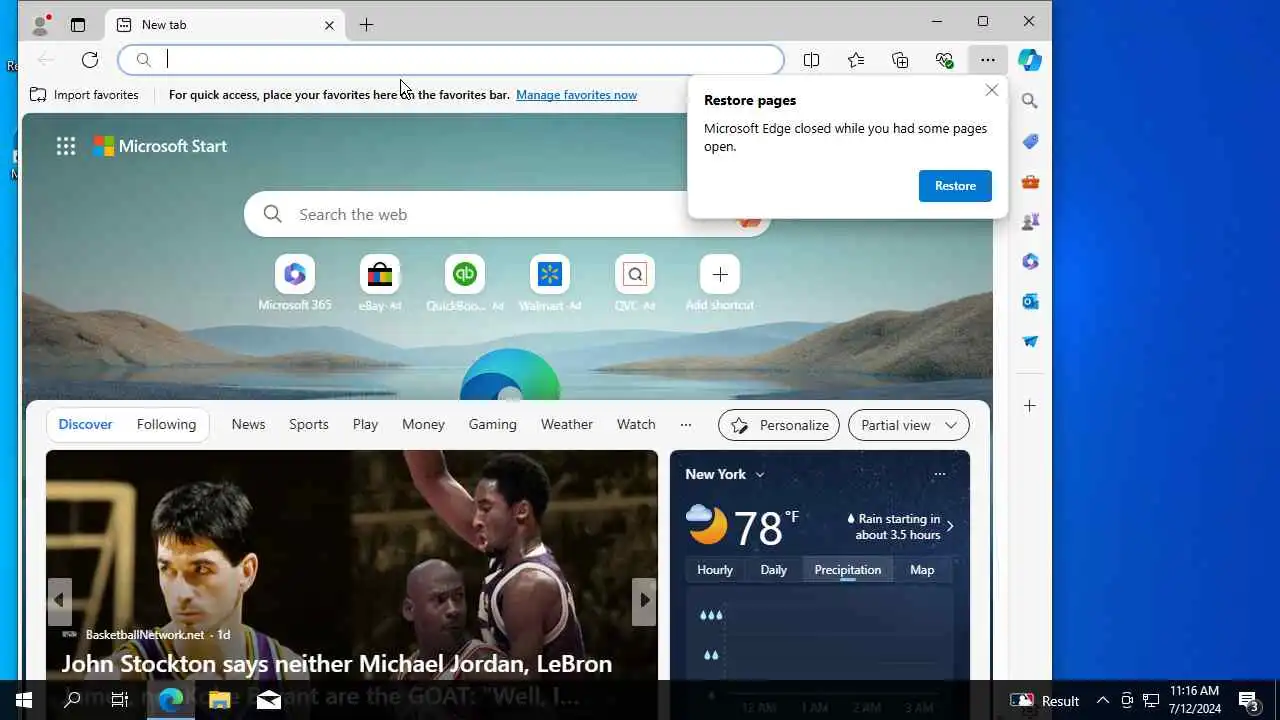Close the Restore pages popup
This screenshot has height=720, width=1280.
click(992, 90)
